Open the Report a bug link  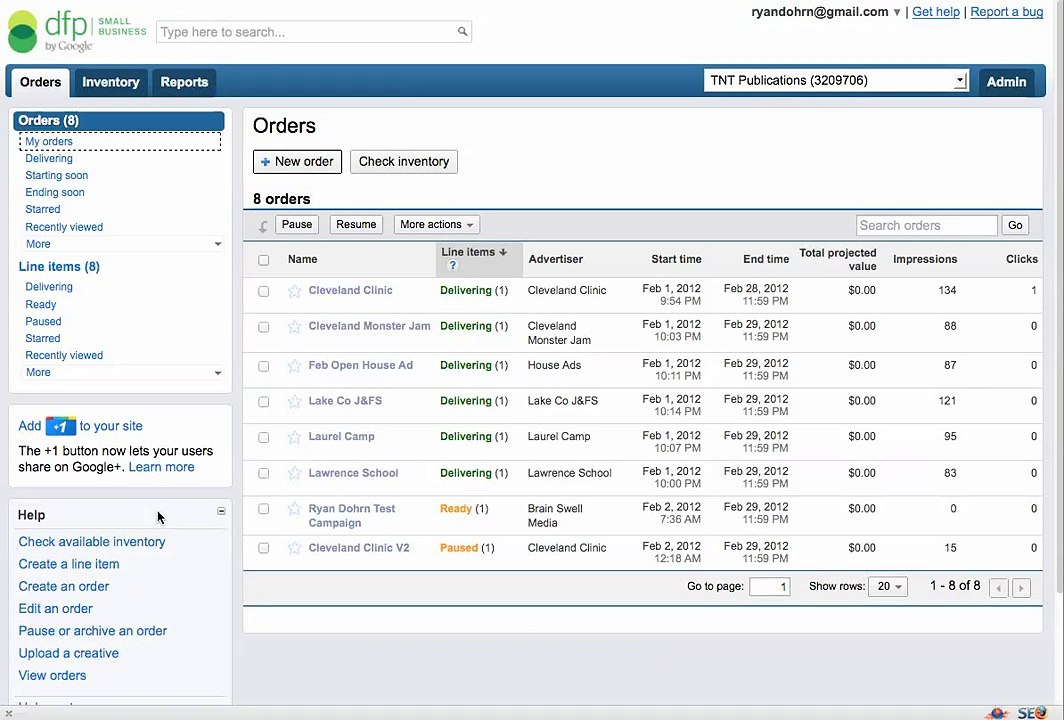click(1007, 12)
